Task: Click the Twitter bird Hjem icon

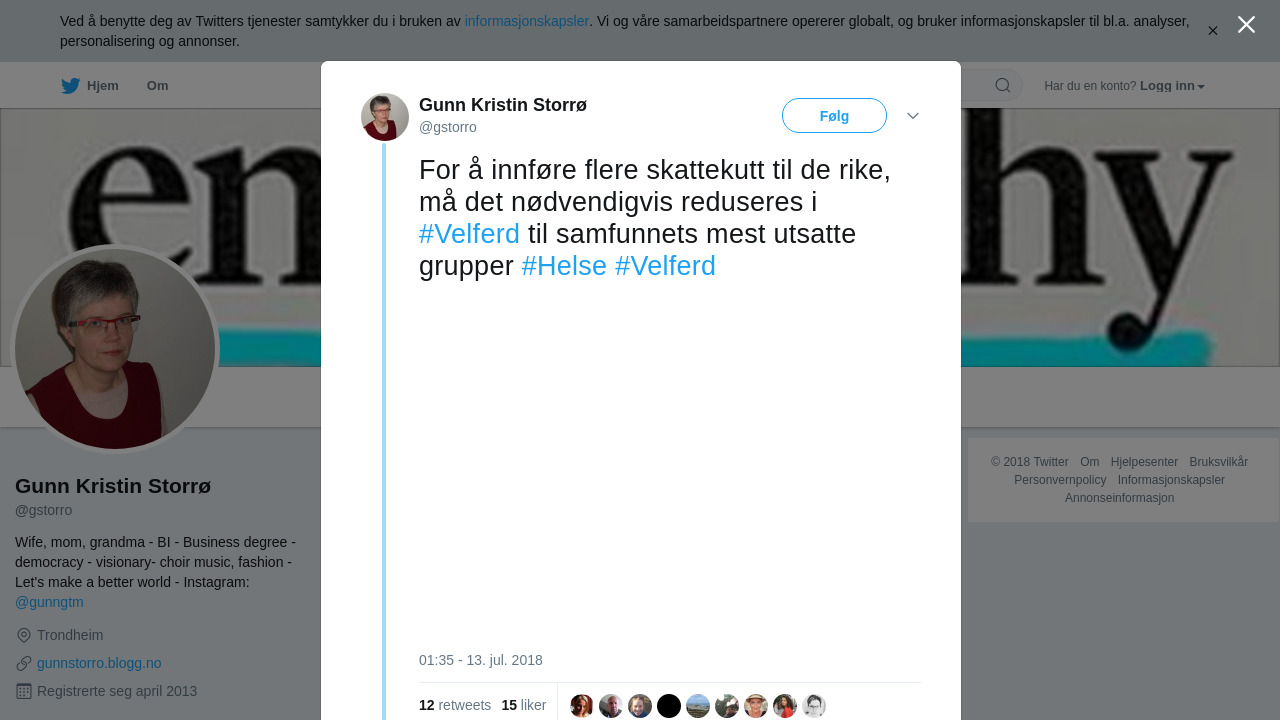Action: (x=71, y=86)
